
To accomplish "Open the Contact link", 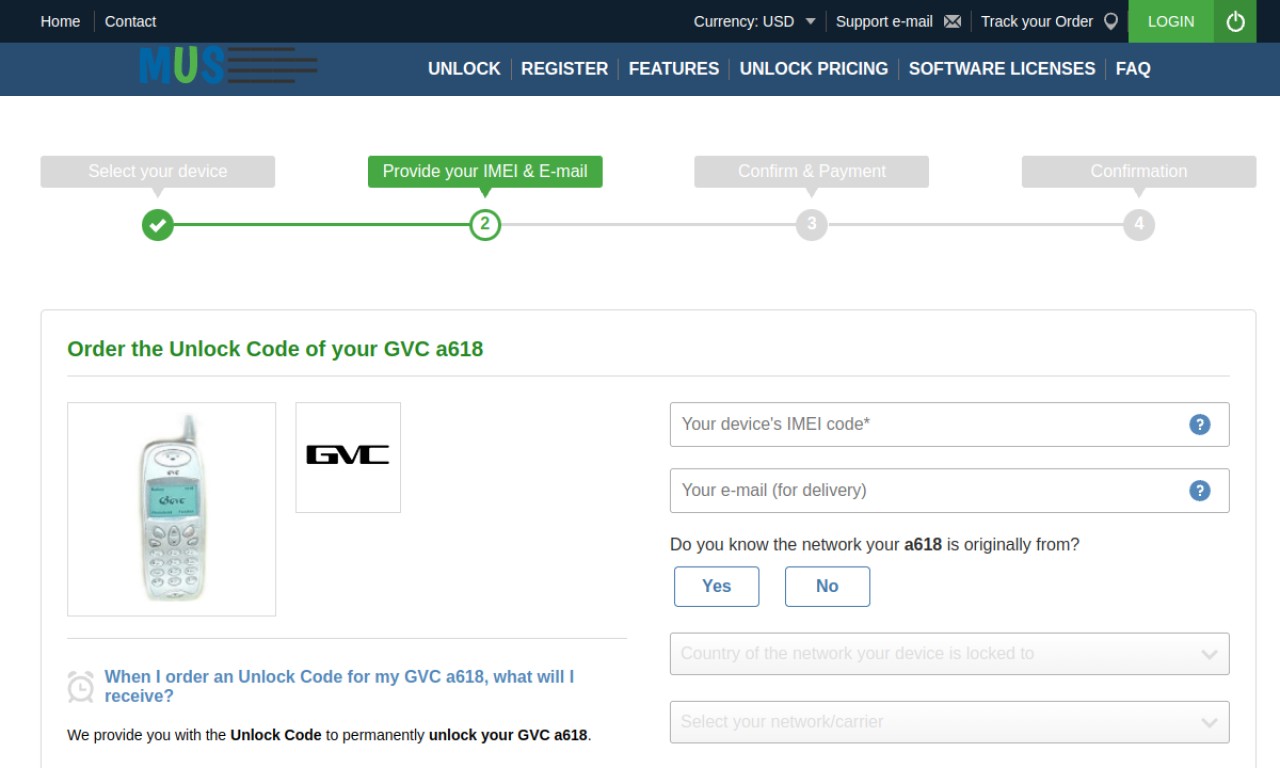I will 130,21.
